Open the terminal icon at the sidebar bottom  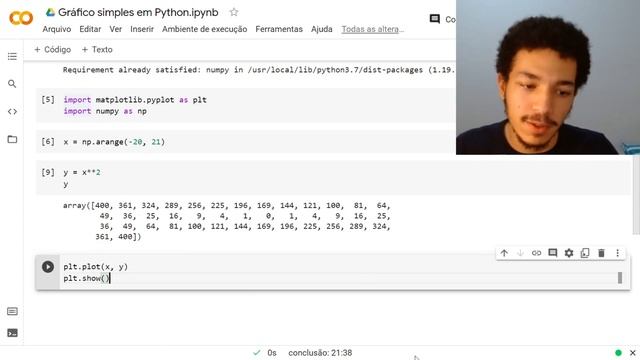[x=12, y=333]
